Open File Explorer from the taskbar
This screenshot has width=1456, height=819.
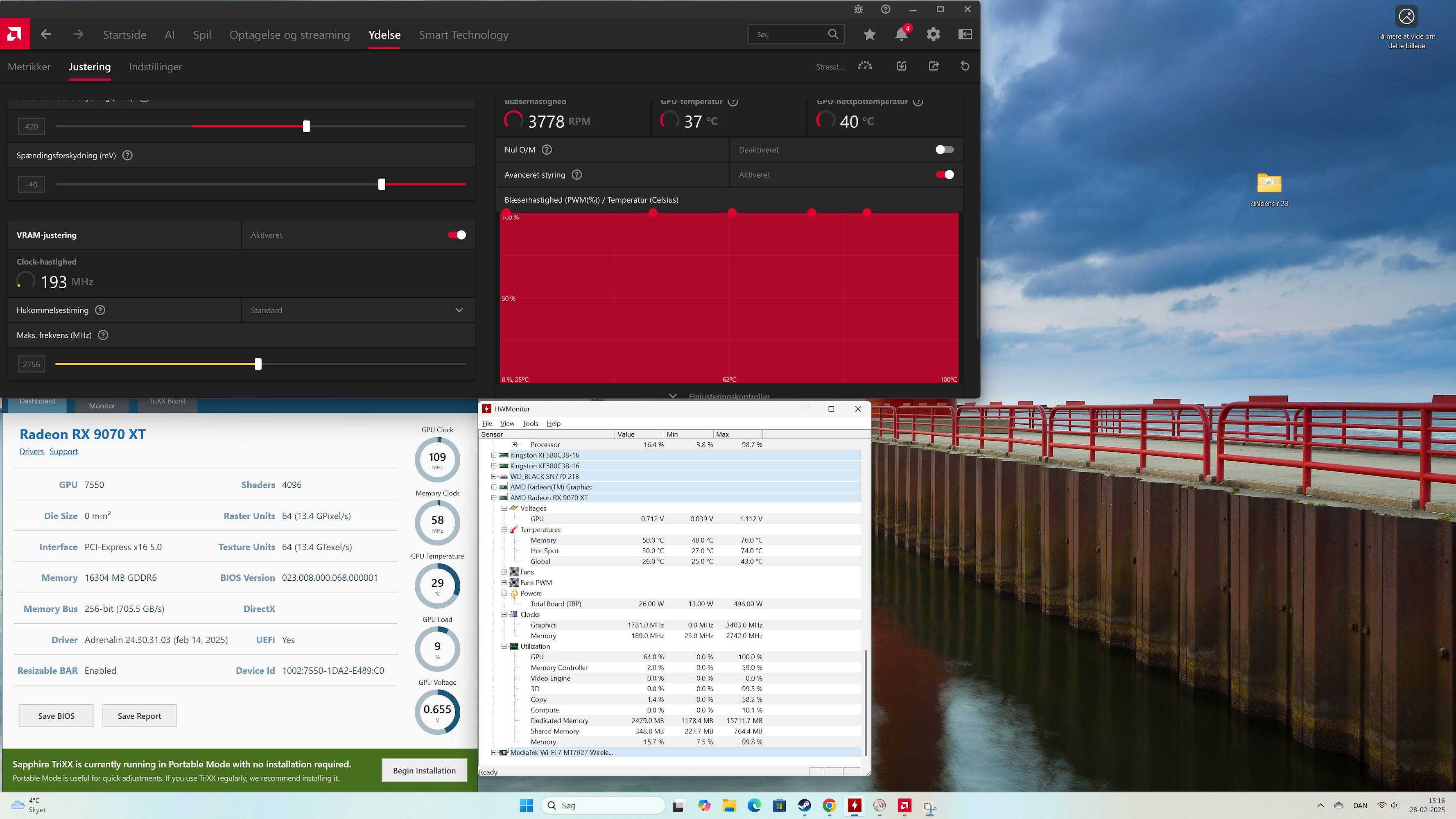pyautogui.click(x=729, y=805)
